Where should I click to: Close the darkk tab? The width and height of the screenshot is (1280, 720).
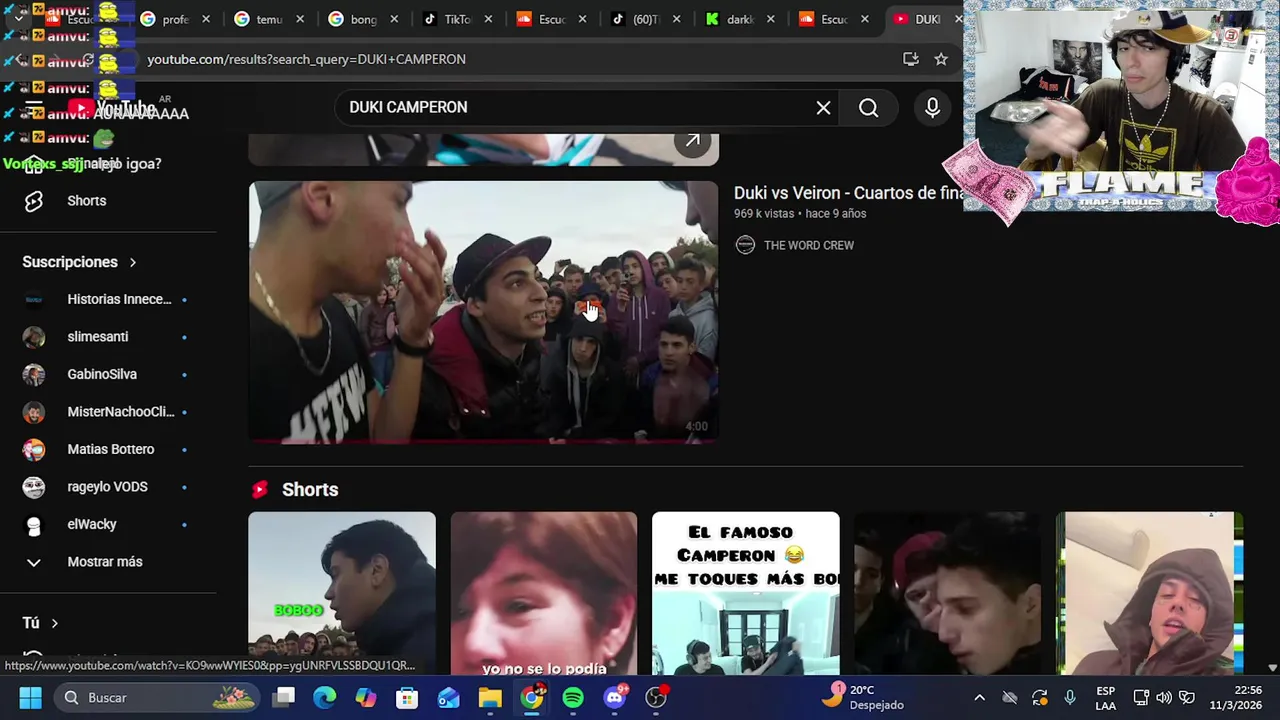(770, 19)
